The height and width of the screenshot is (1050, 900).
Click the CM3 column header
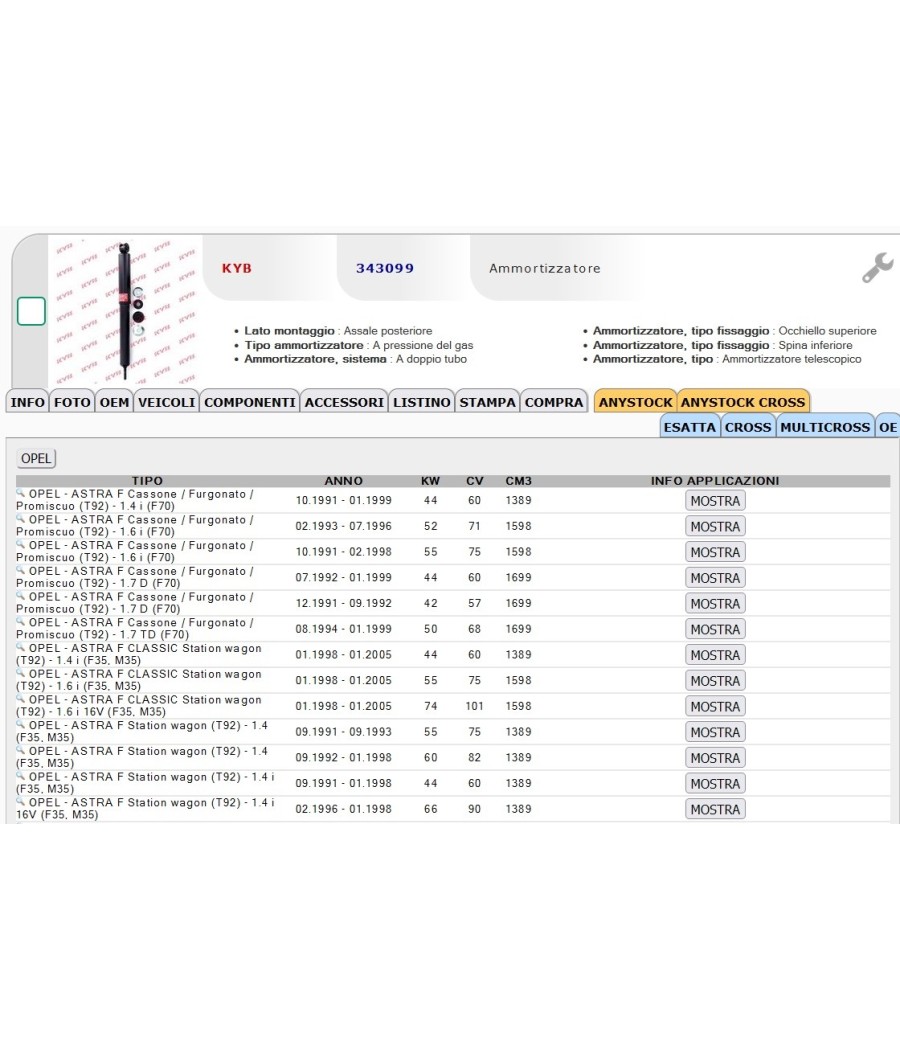pyautogui.click(x=518, y=481)
